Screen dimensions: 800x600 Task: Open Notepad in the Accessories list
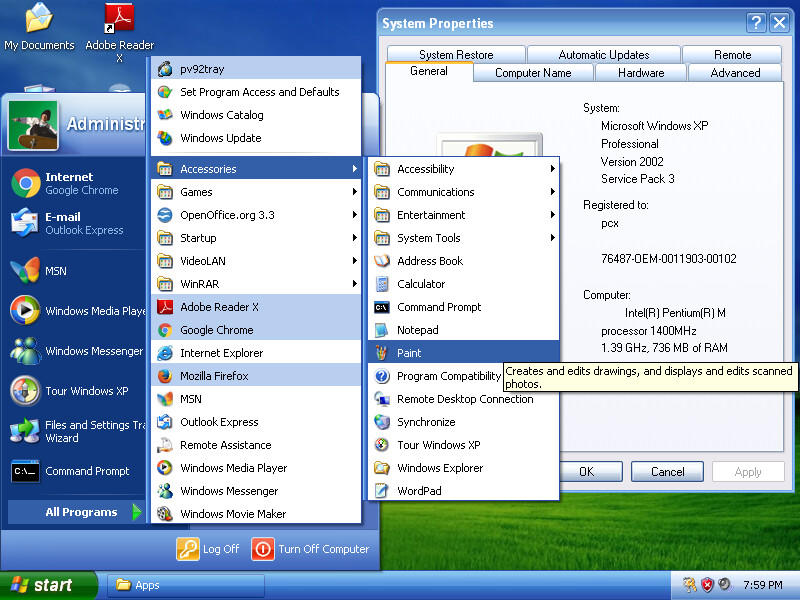[x=463, y=330]
